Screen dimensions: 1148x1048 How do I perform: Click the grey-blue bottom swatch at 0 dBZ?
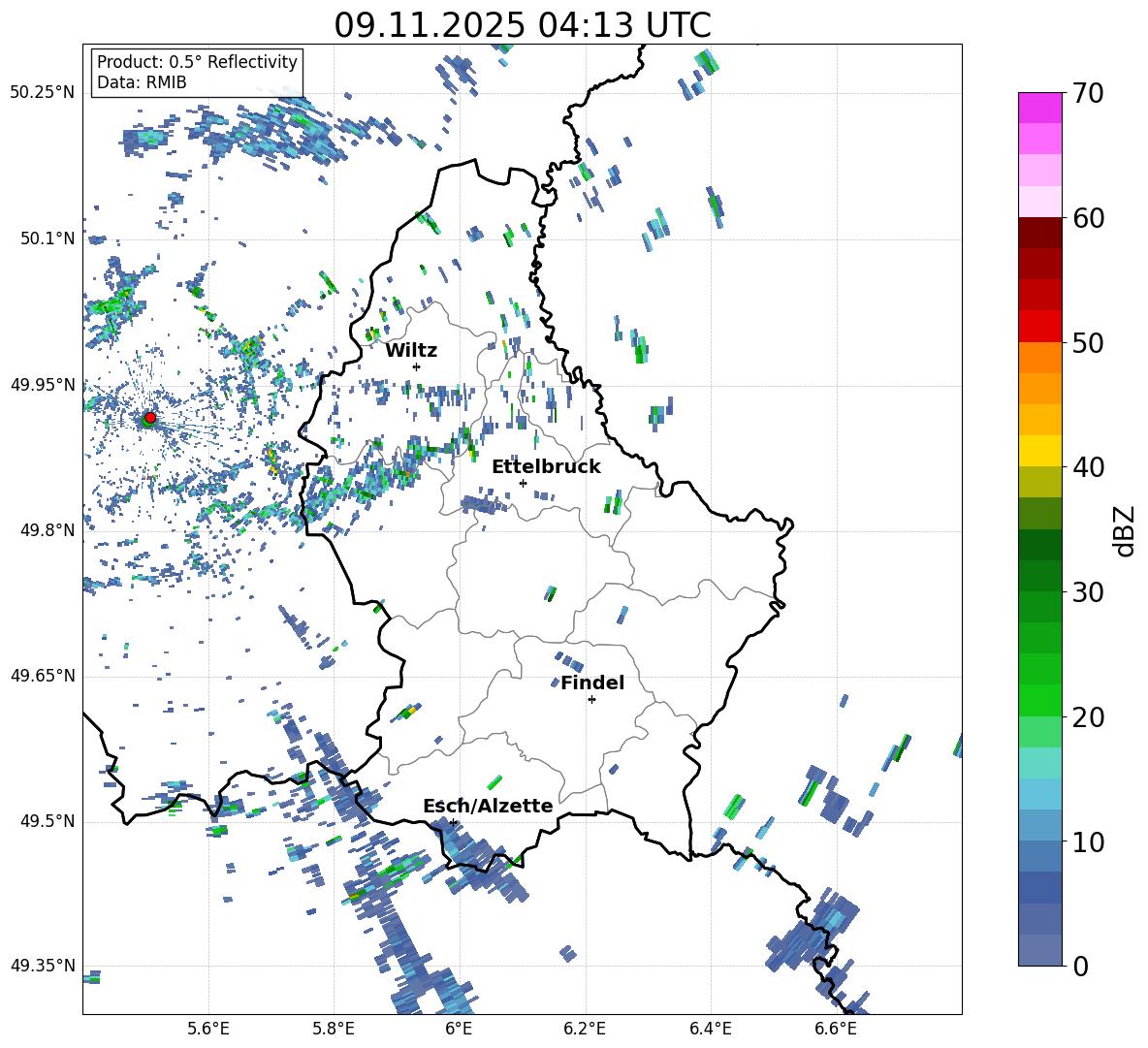1039,950
